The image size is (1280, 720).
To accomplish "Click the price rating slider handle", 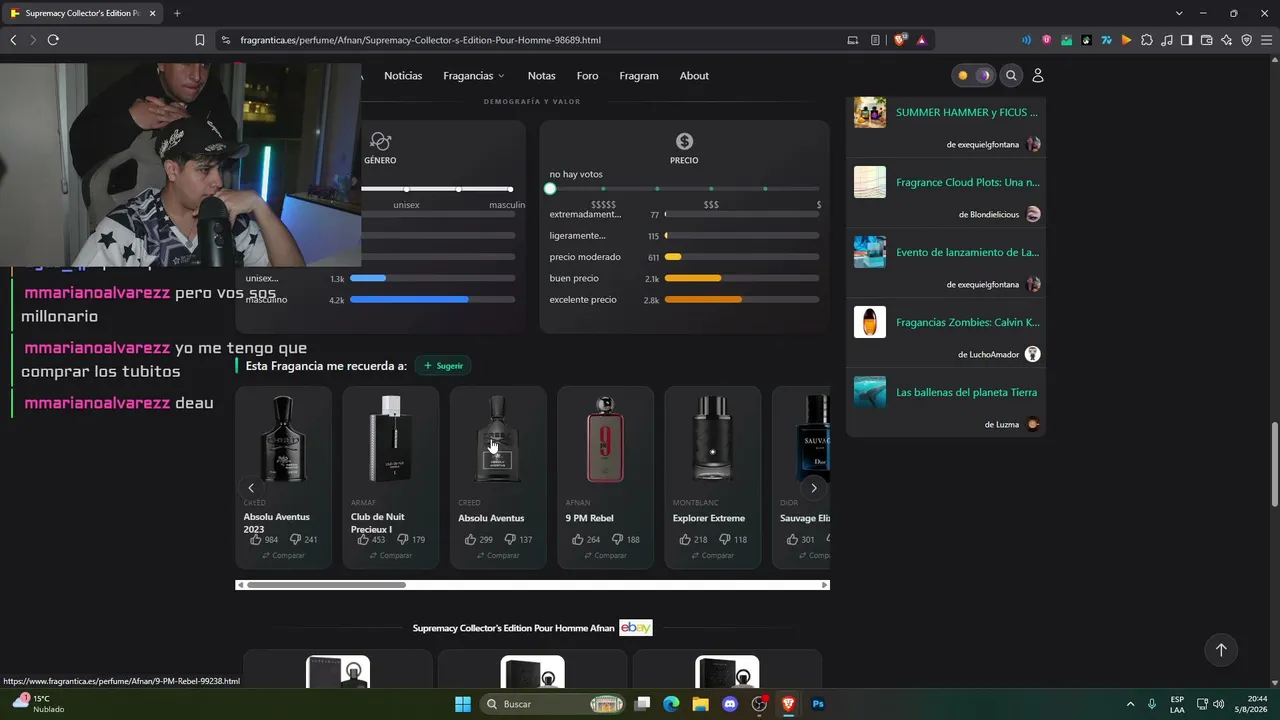I will point(550,189).
